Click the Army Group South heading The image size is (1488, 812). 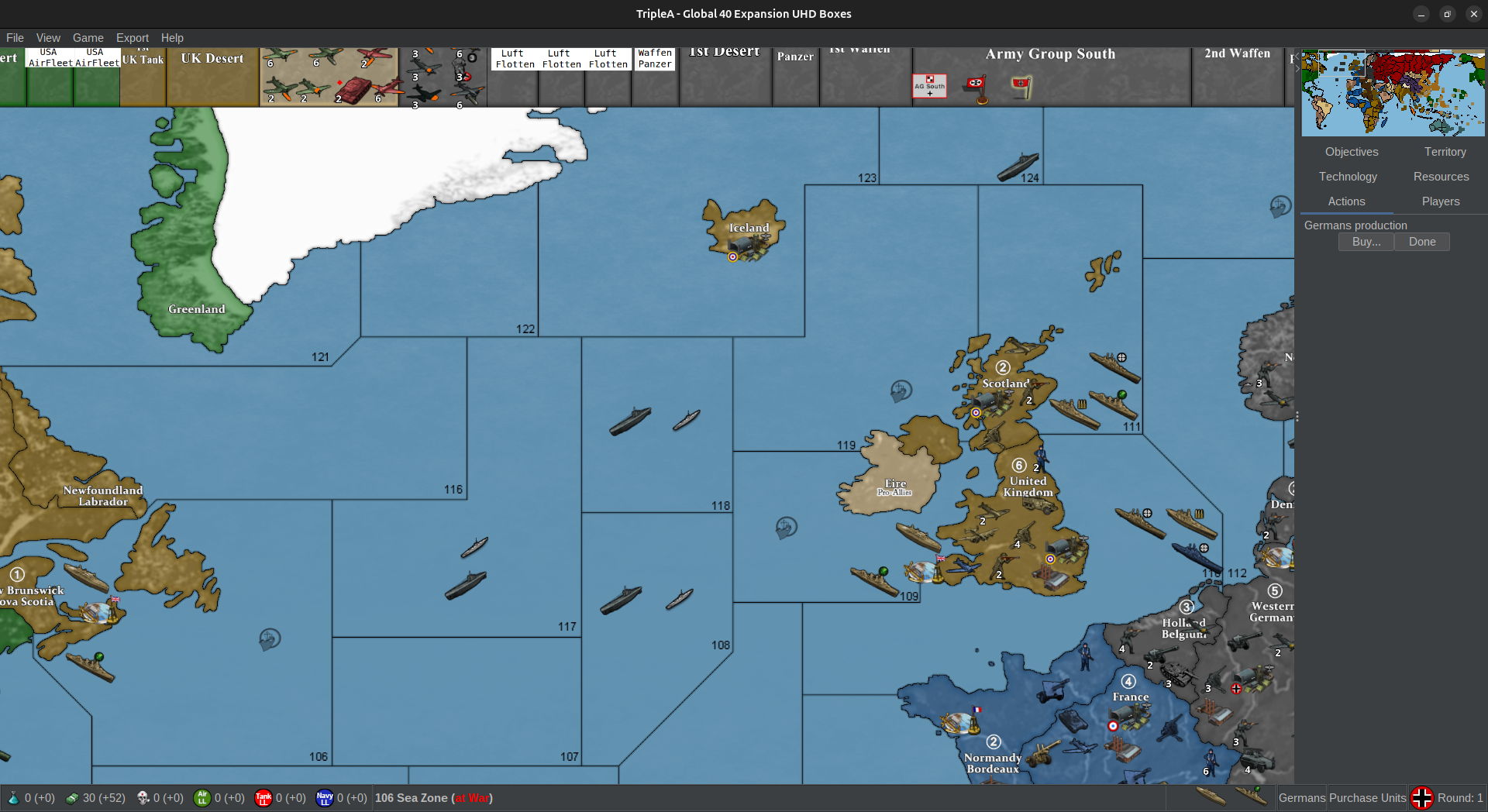point(1050,54)
